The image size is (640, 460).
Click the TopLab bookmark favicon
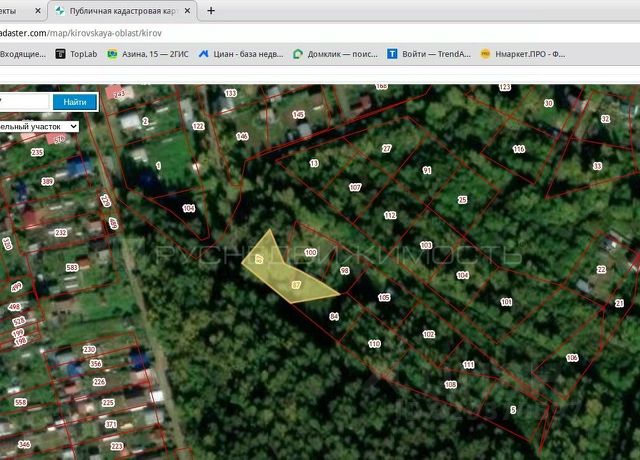(60, 54)
